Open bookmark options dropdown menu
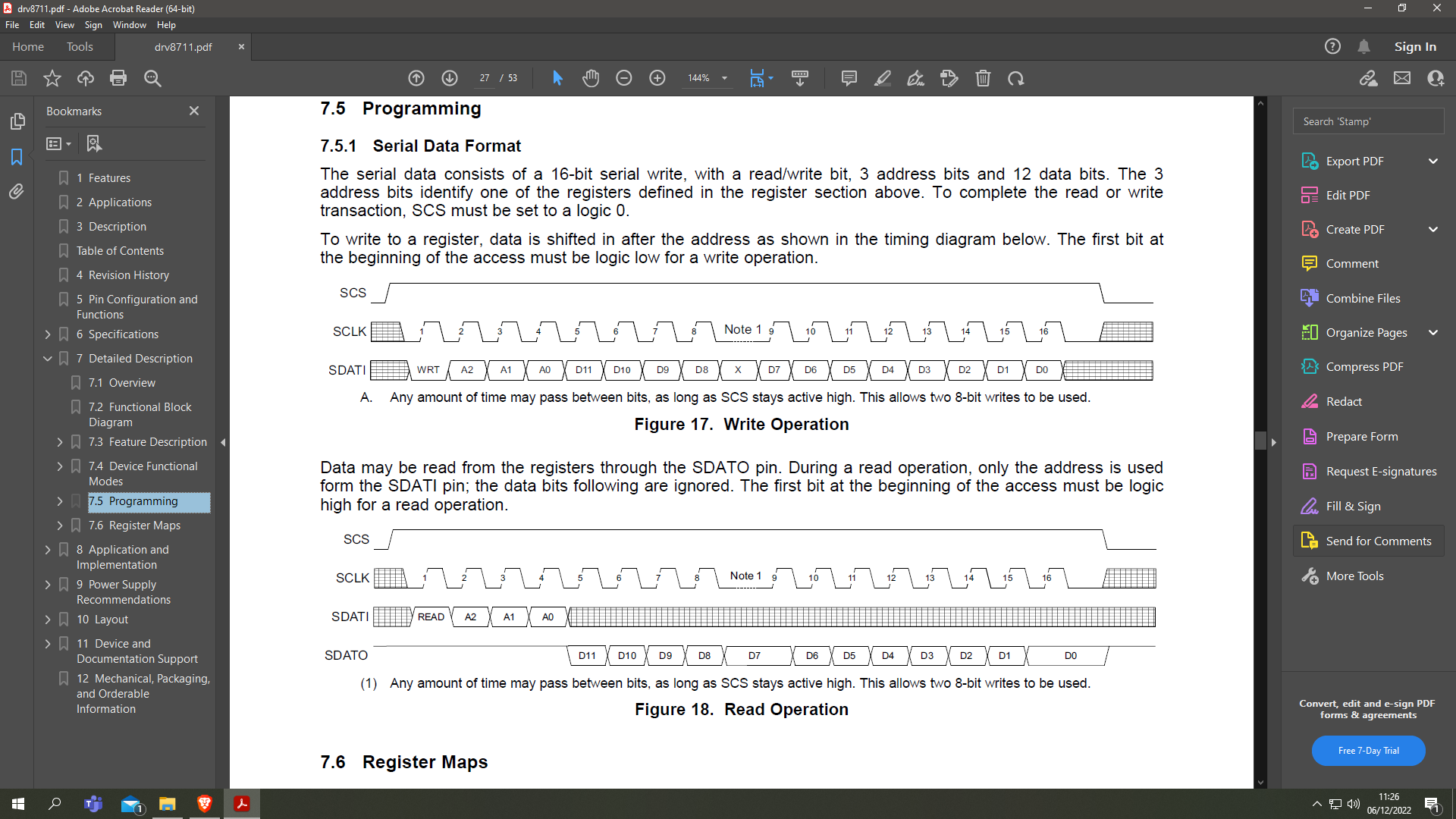Viewport: 1456px width, 819px height. (x=58, y=143)
